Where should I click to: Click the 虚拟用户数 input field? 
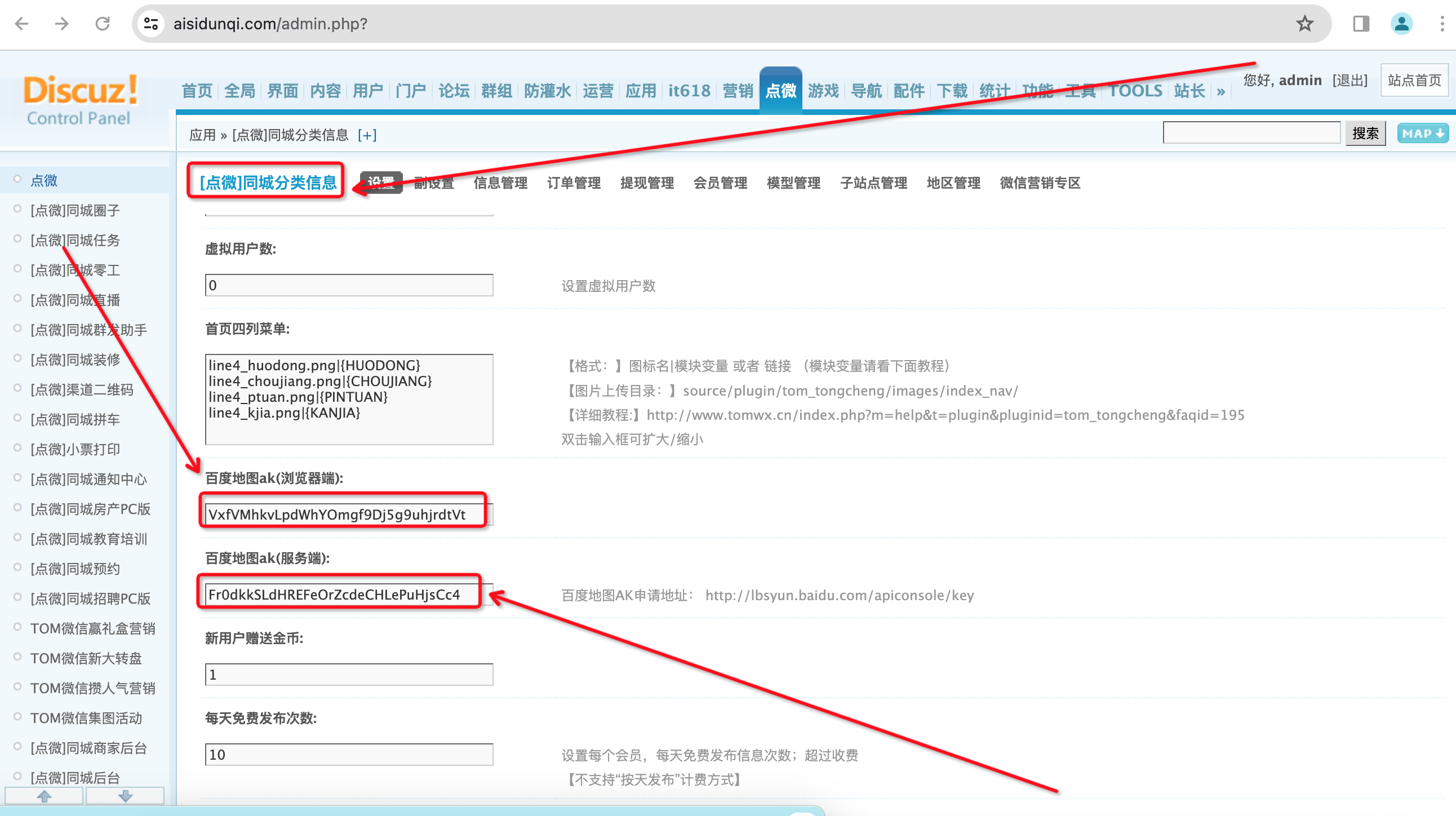[x=349, y=285]
